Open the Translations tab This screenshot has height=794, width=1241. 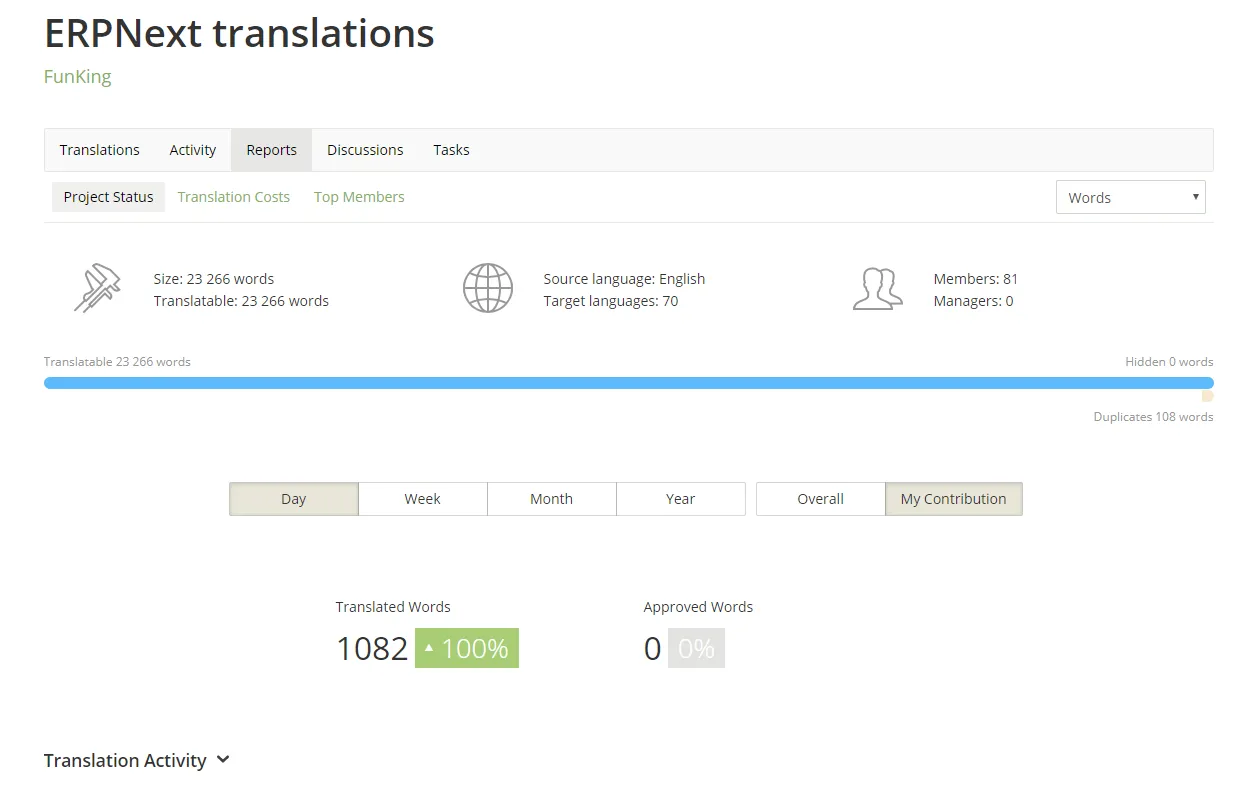99,150
